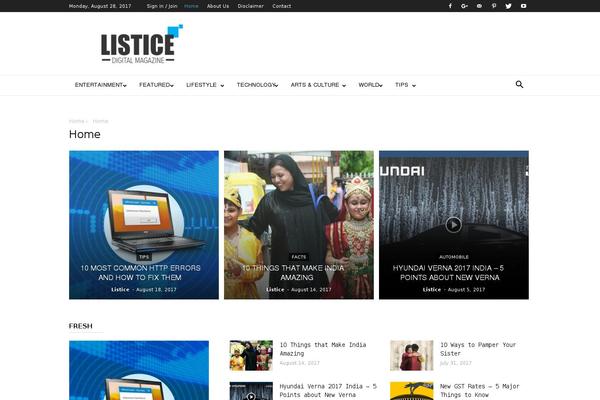This screenshot has height=400, width=600.
Task: Click Listice author on HTTP Errors card
Action: click(120, 289)
